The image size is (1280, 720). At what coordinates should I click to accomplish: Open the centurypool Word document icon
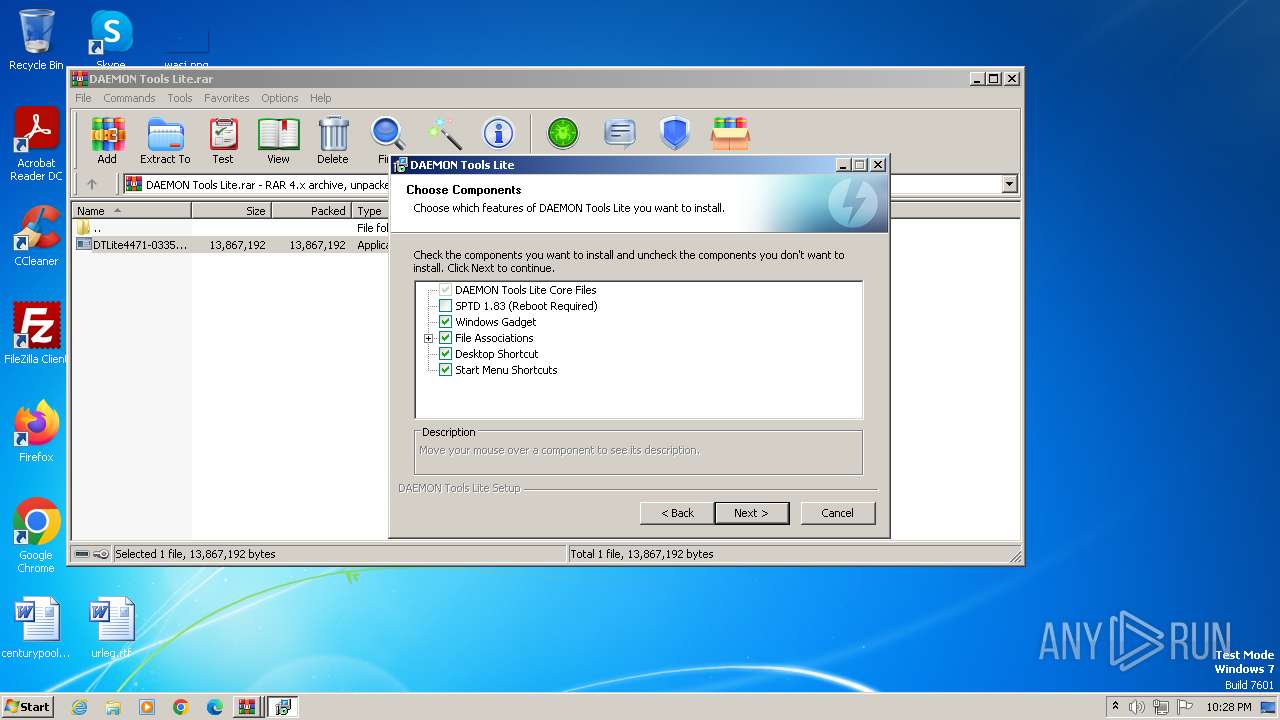(x=36, y=628)
